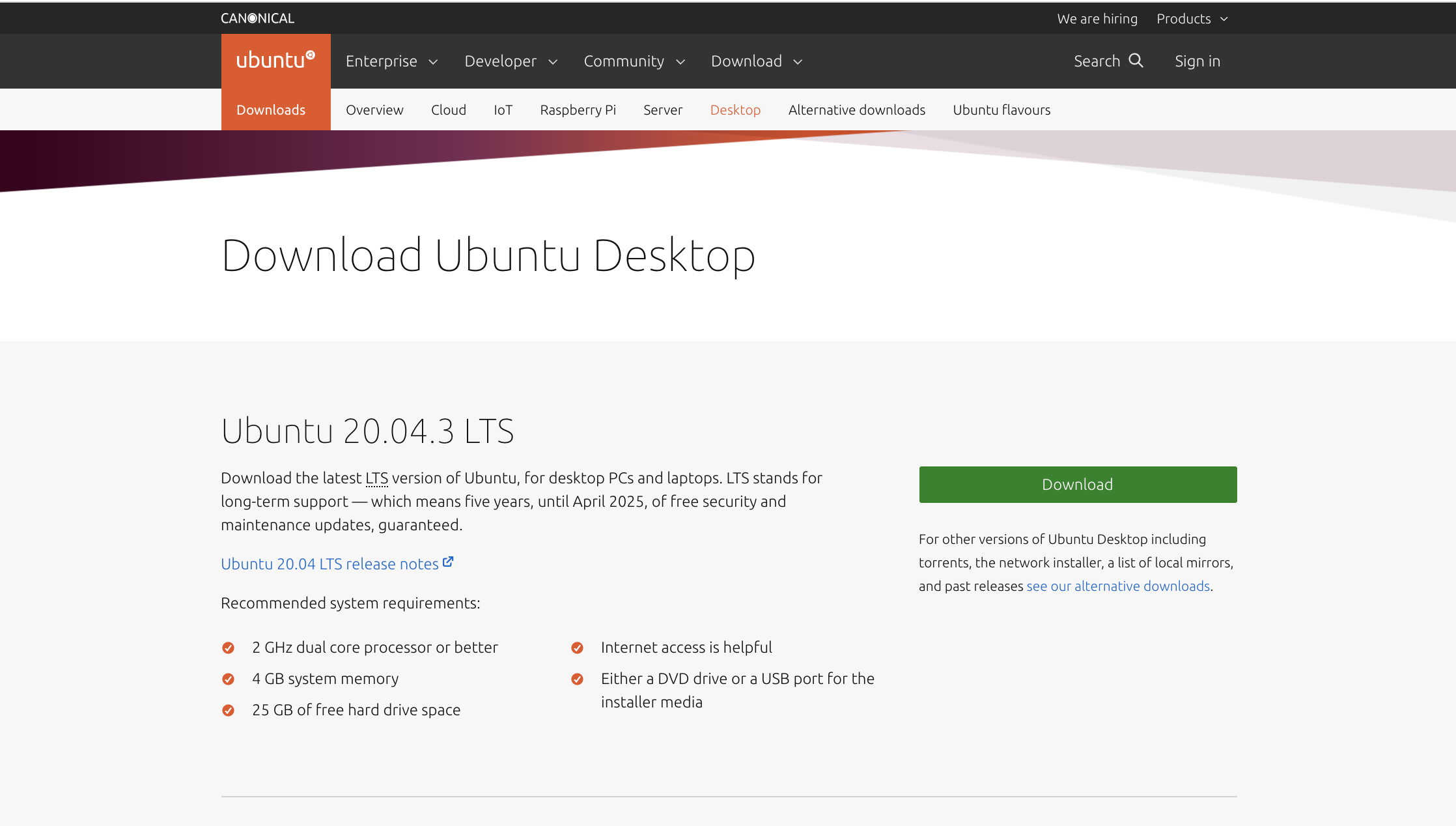Click checkmark icon beside 4 GB memory
1456x826 pixels.
point(228,679)
